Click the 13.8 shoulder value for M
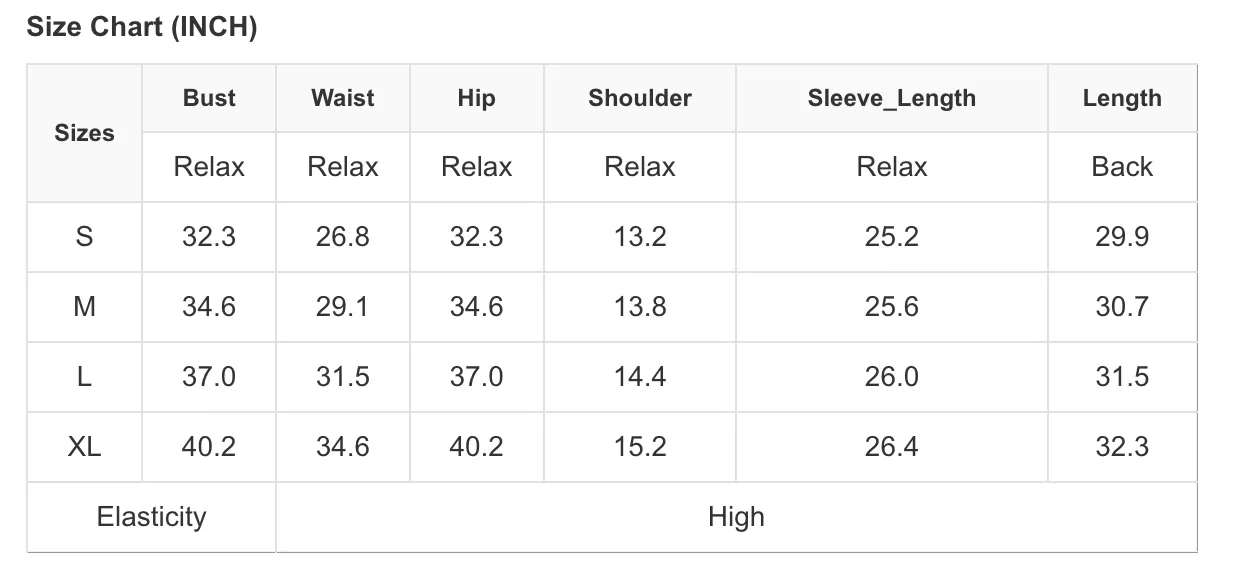Screen dimensions: 1234x588 pyautogui.click(x=640, y=307)
